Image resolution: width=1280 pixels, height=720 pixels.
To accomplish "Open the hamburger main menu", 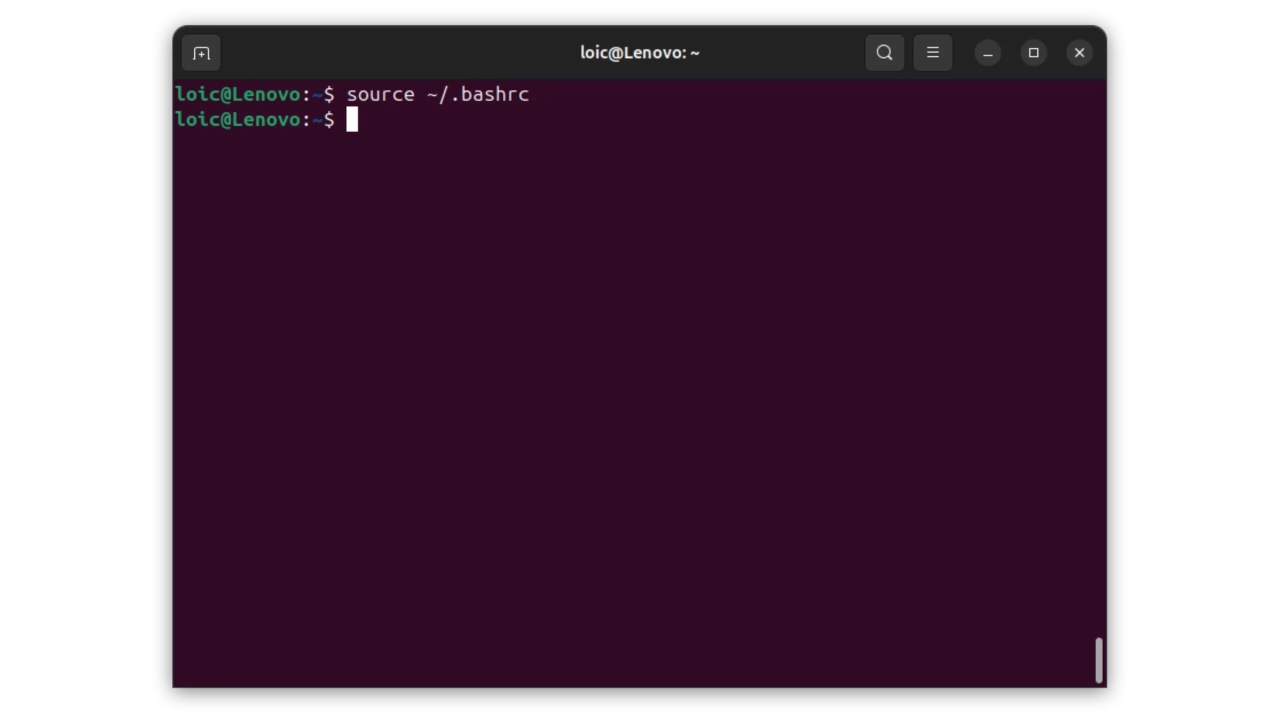I will point(932,53).
